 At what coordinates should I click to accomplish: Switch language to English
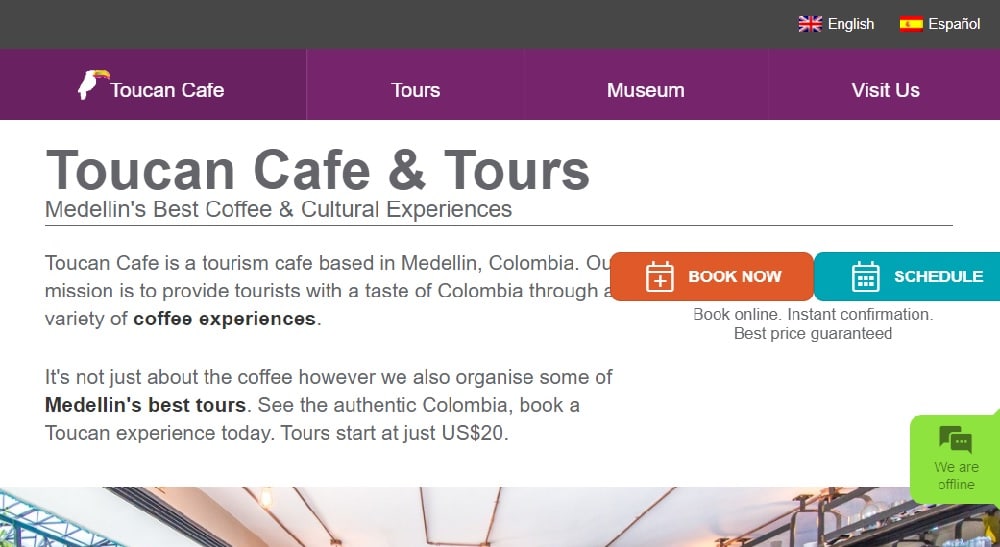coord(850,24)
